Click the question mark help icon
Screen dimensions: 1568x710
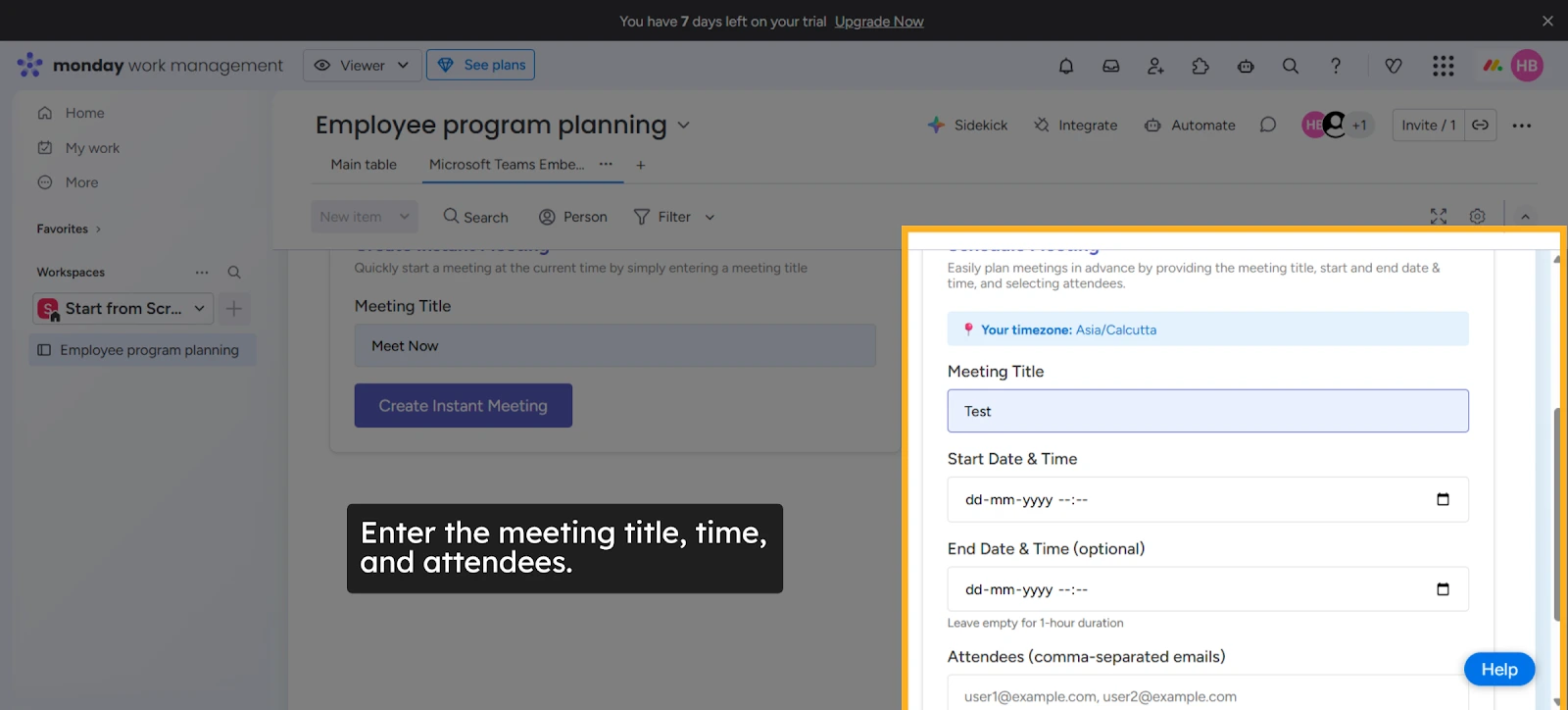(1335, 66)
